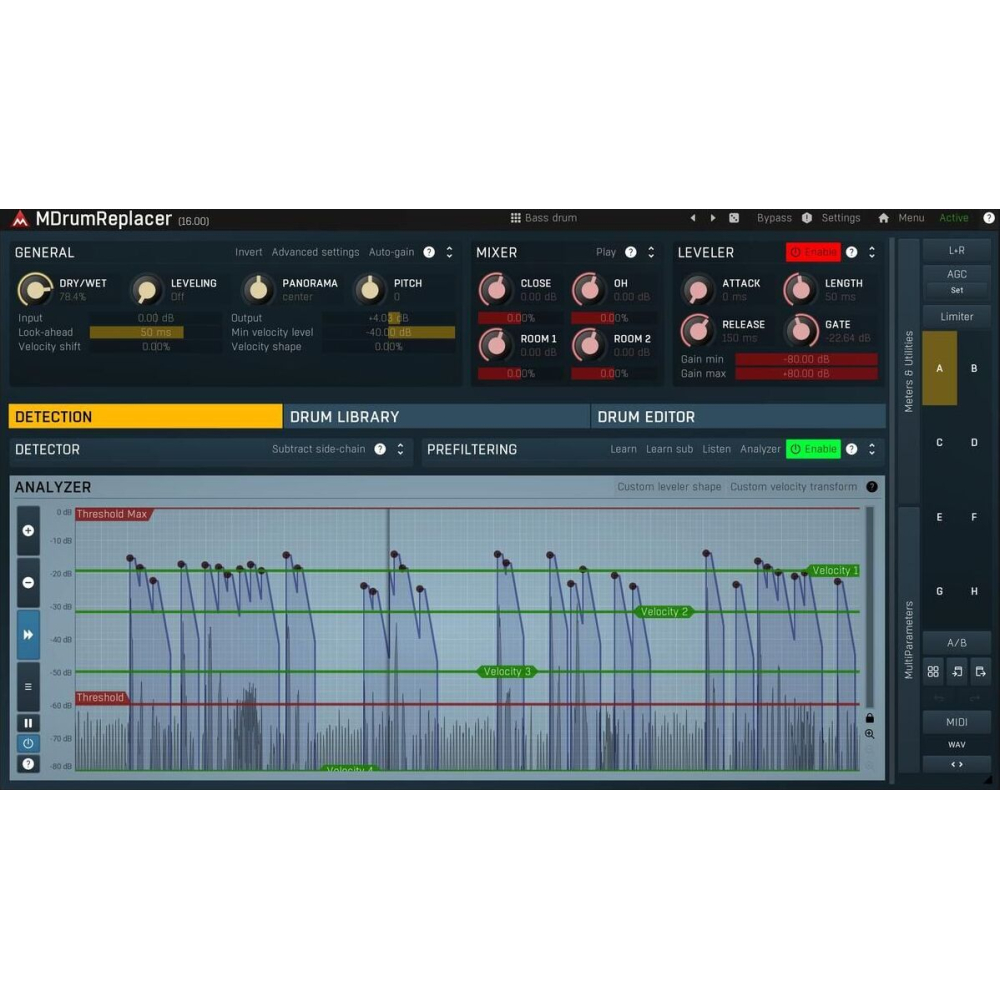1000x1000 pixels.
Task: Click the Limiter button in the sidebar
Action: click(x=957, y=316)
